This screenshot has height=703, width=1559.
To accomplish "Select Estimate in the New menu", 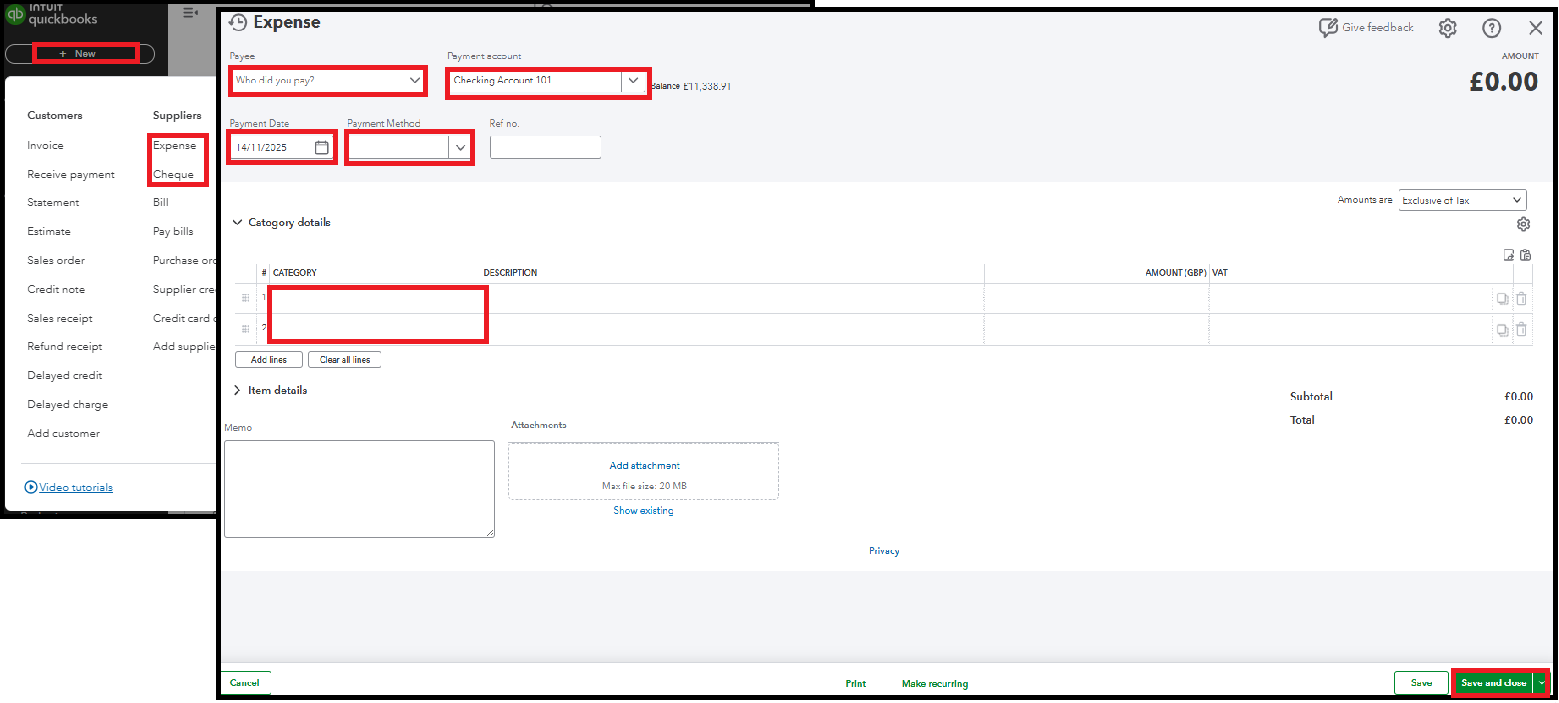I will (49, 231).
